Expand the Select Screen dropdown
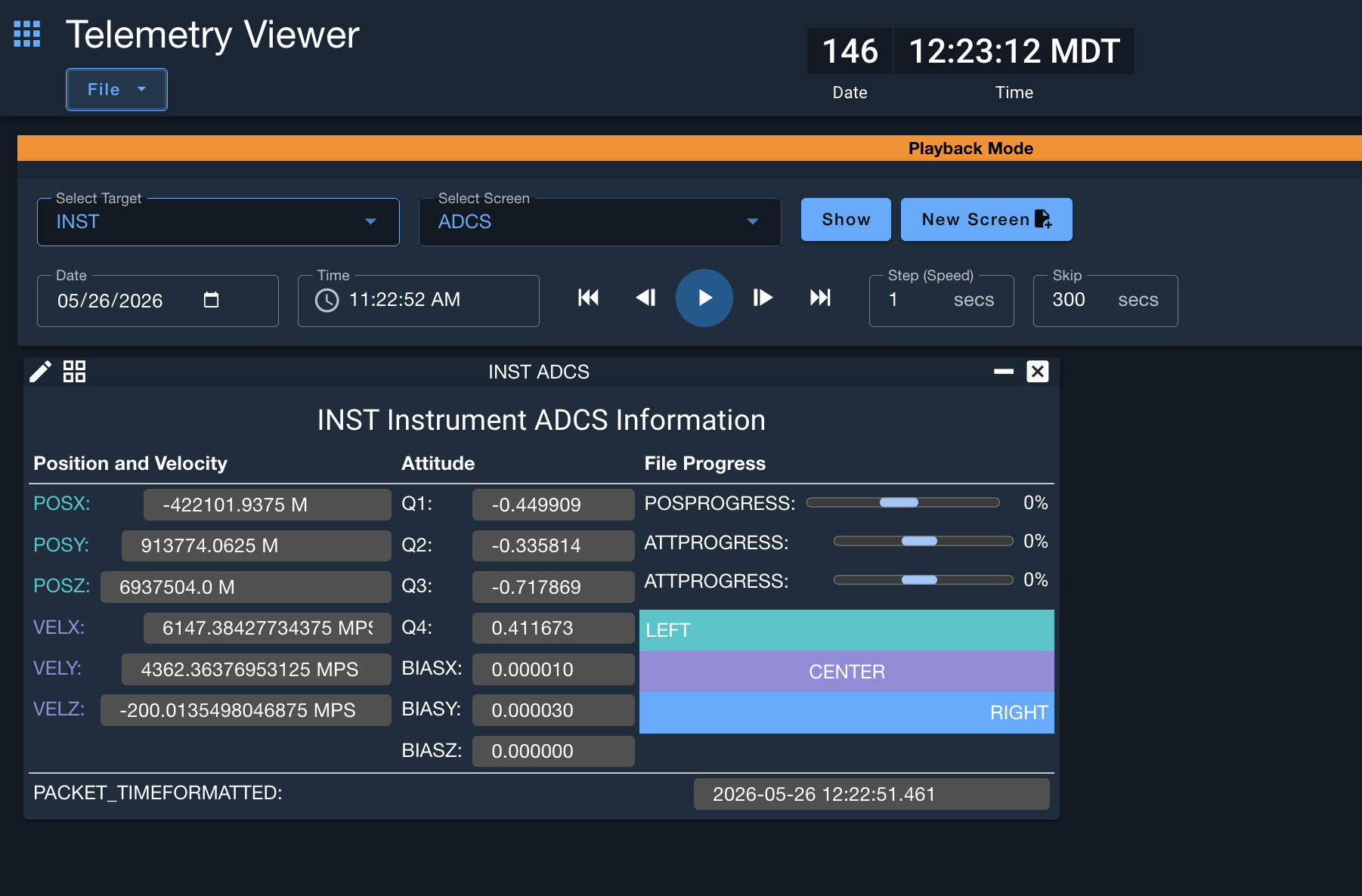 pyautogui.click(x=599, y=221)
